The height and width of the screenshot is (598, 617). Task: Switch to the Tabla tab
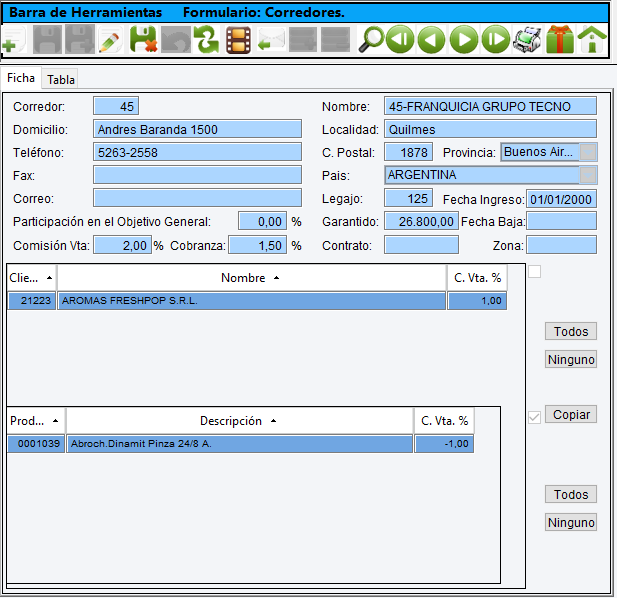click(x=61, y=79)
